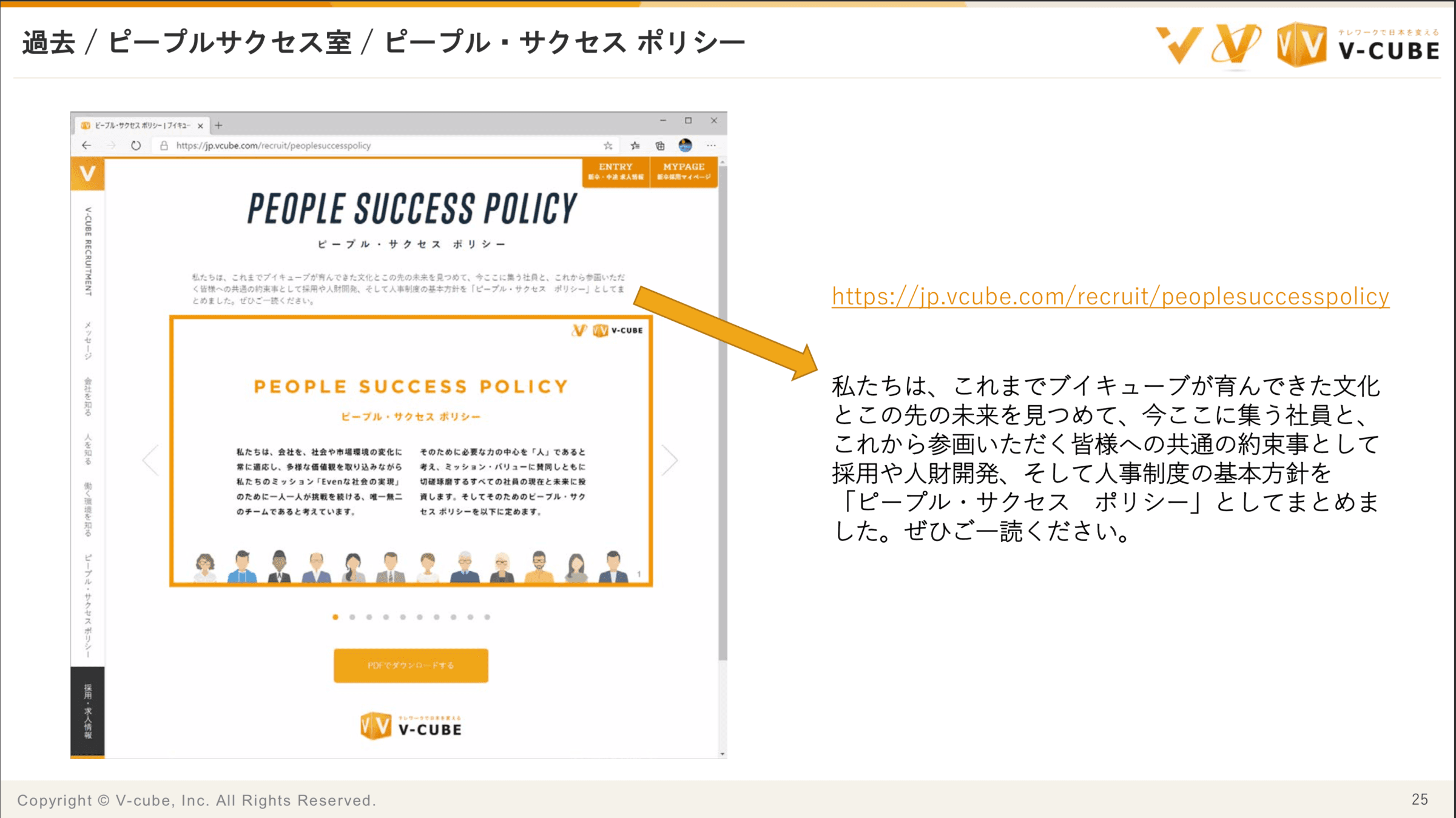Screen dimensions: 1456x818
Task: Advance carousel with right chevron arrow
Action: pos(670,460)
